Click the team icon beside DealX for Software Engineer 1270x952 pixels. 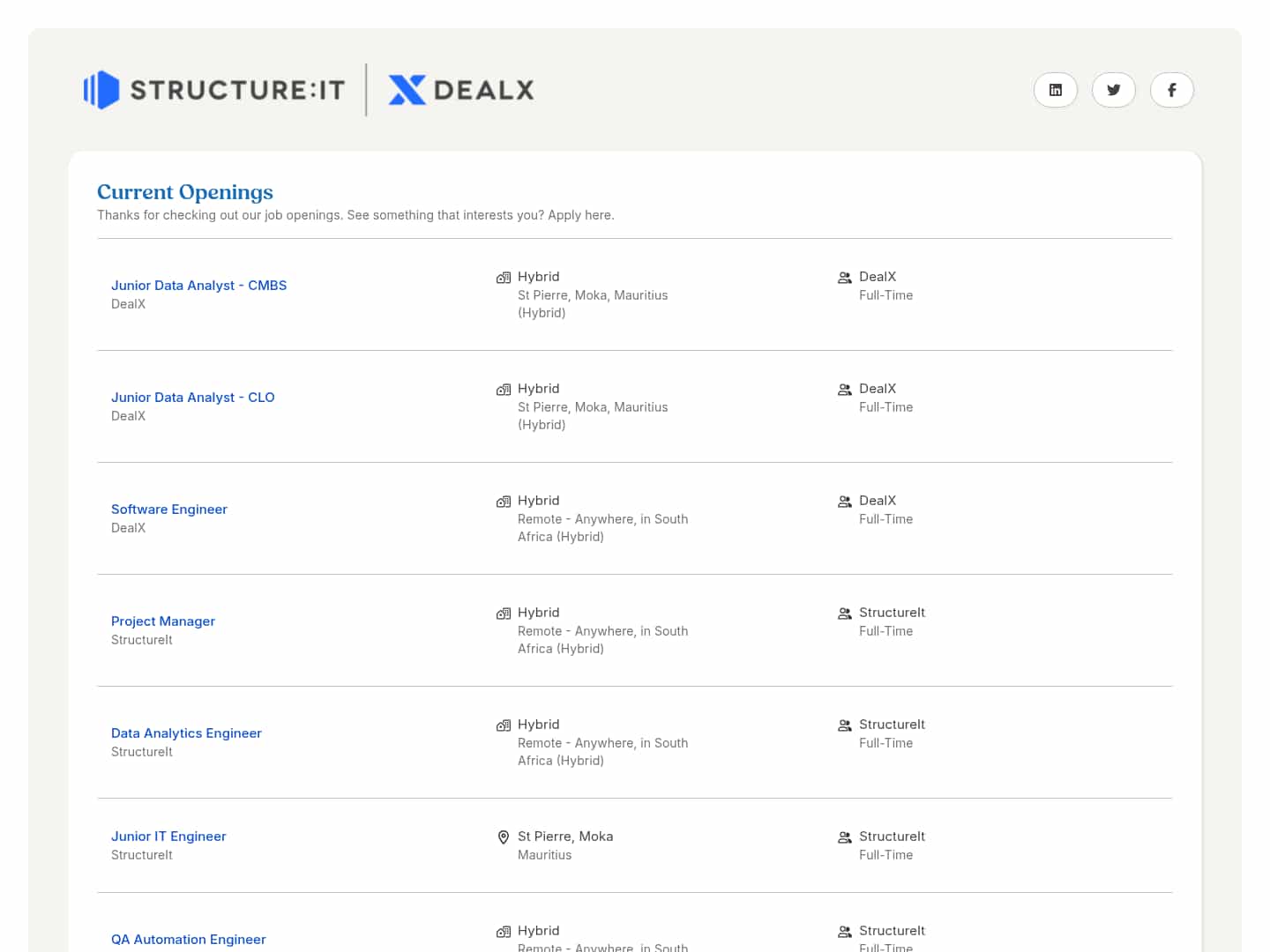coord(845,502)
